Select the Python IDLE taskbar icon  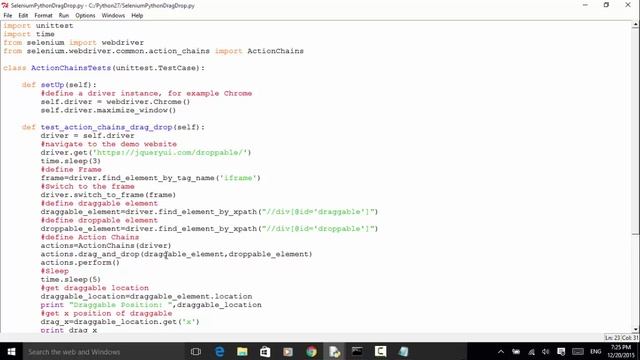pyautogui.click(x=334, y=351)
